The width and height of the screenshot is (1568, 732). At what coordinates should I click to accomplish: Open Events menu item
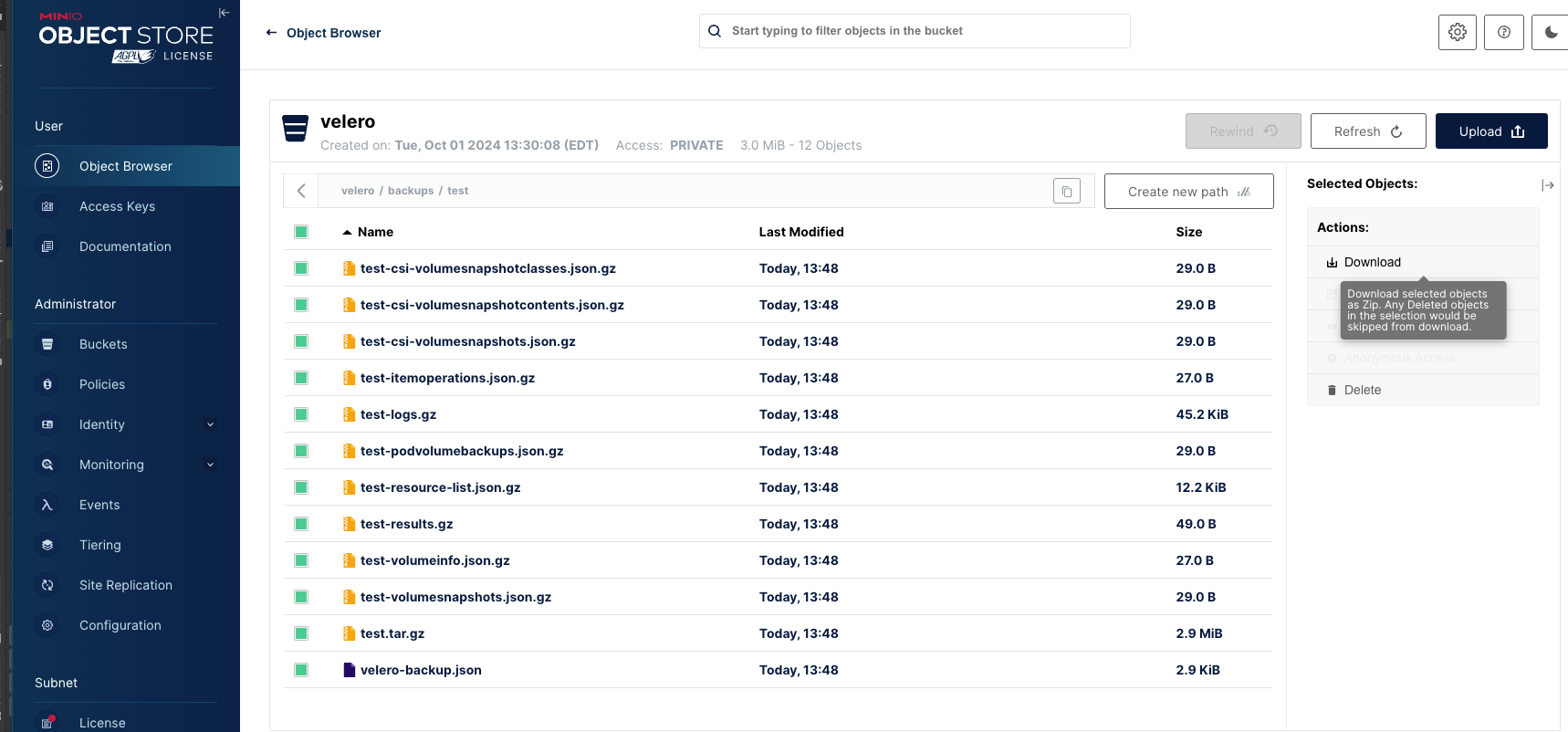point(126,505)
